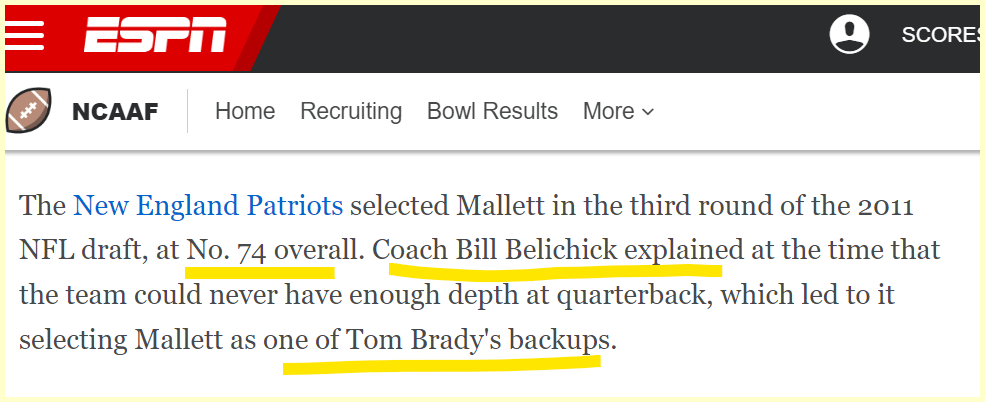The image size is (985, 402).
Task: Click the chevron beside More
Action: [x=648, y=112]
